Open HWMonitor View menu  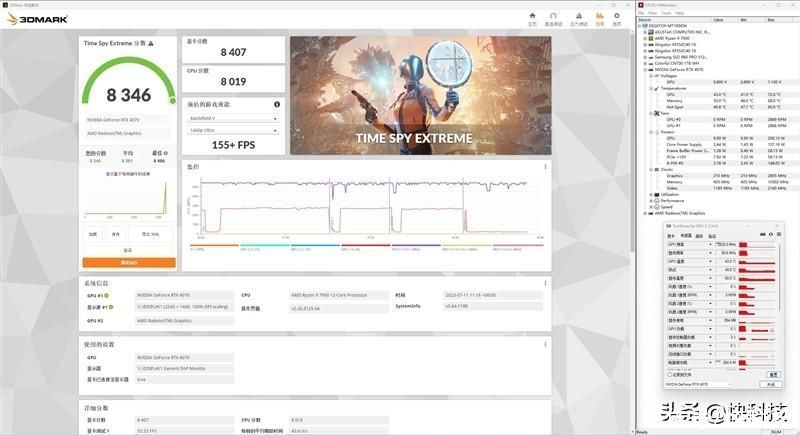click(653, 13)
